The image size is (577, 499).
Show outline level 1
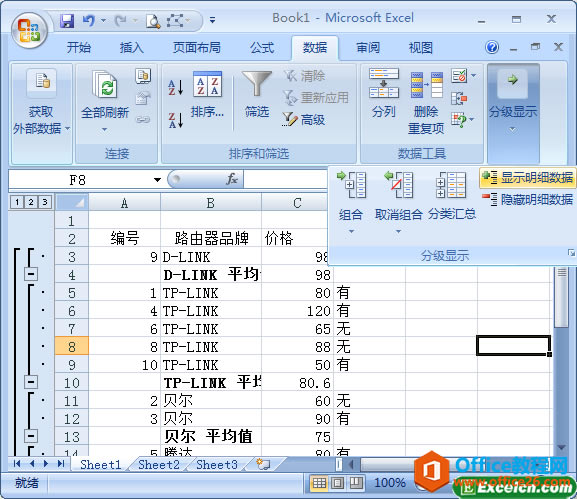17,202
